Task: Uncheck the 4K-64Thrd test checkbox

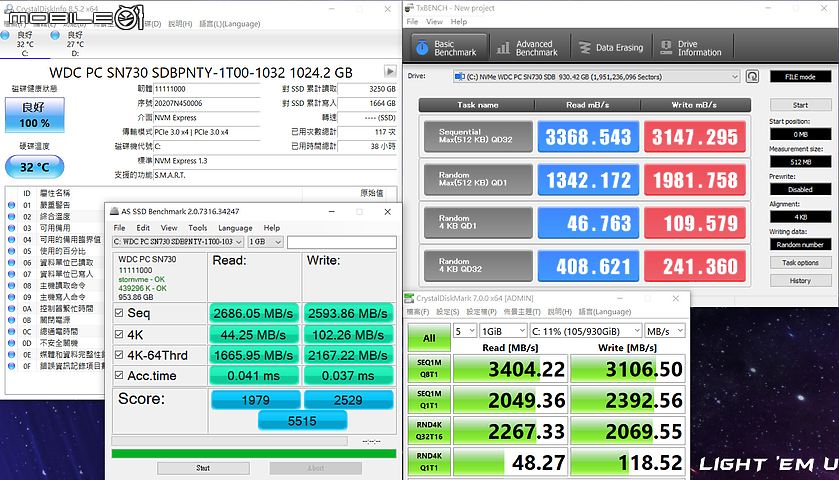Action: click(x=119, y=355)
